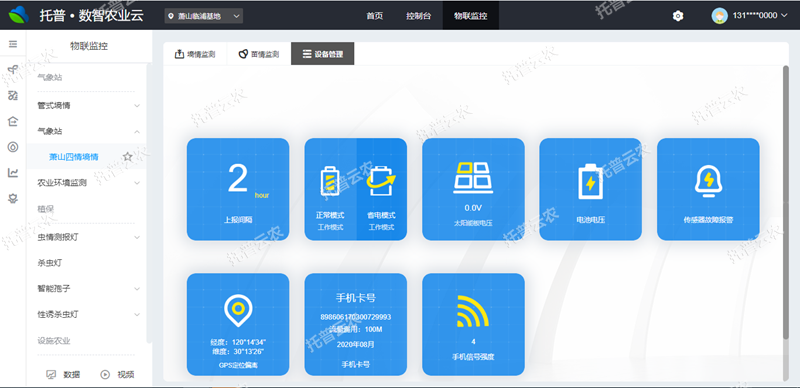800x388 pixels.
Task: Click the alarm bell icon on 传感器故障报警 card
Action: [x=708, y=181]
